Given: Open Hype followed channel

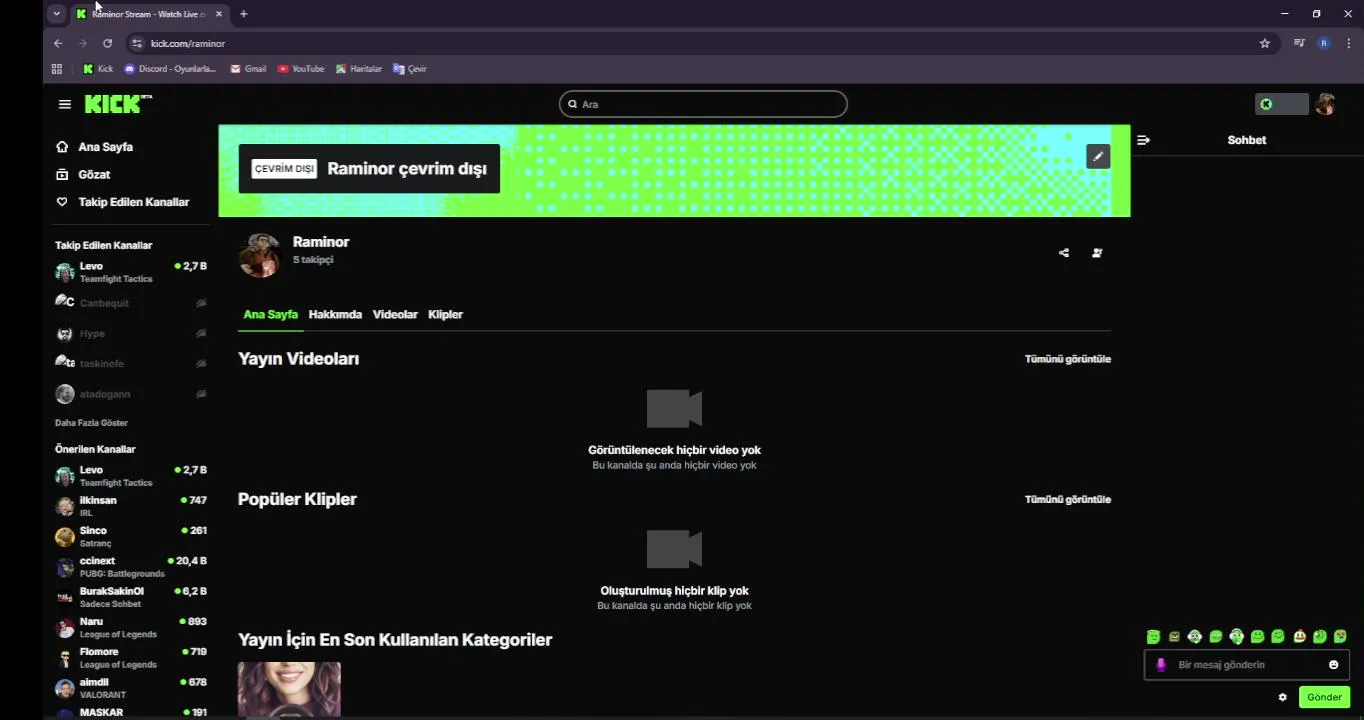Looking at the screenshot, I should [x=131, y=333].
